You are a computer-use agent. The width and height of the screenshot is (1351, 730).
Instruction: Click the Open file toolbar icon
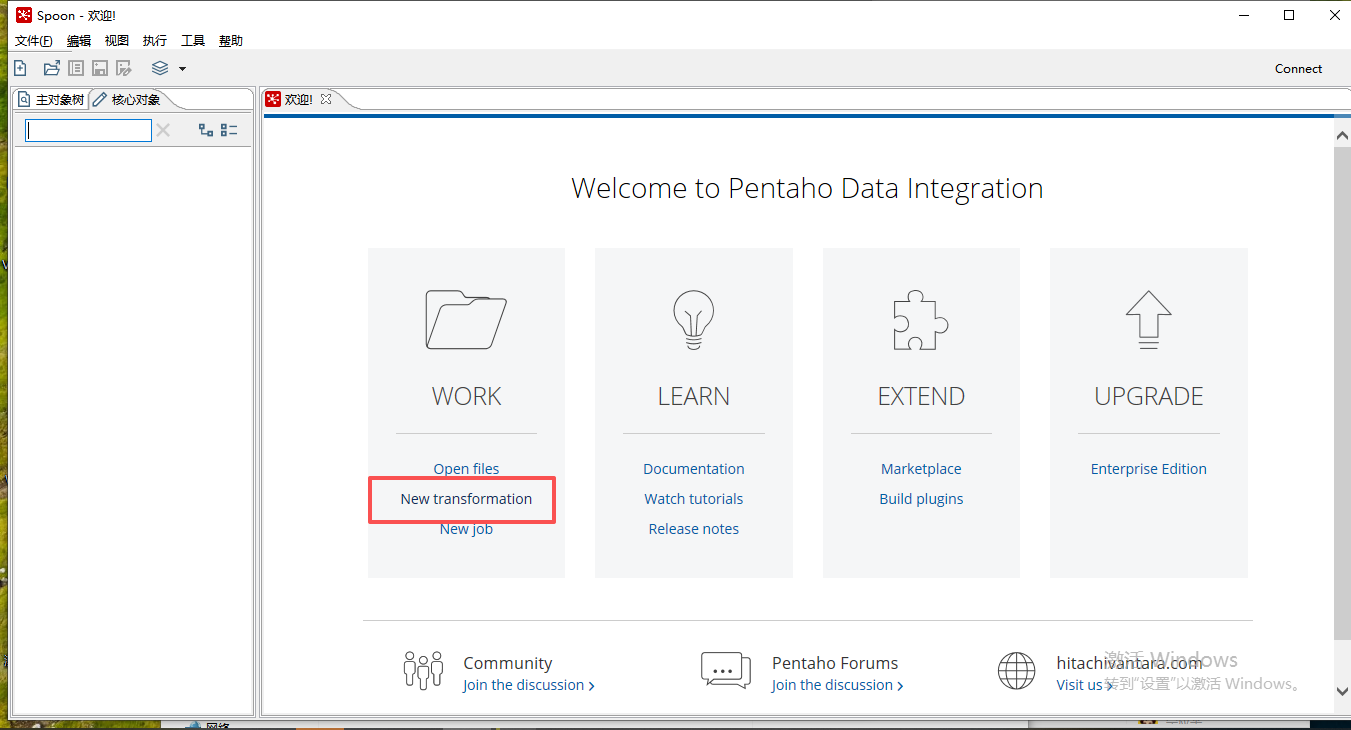[x=51, y=68]
